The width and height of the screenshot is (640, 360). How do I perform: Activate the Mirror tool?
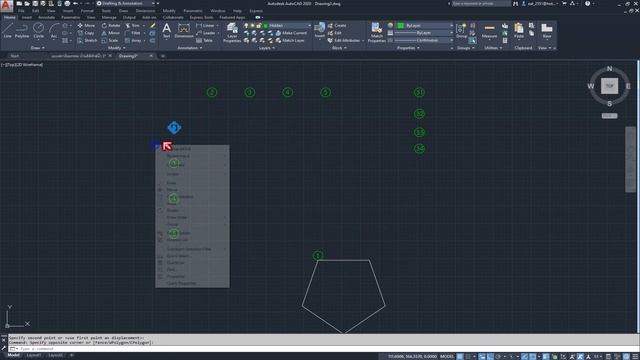pos(111,33)
